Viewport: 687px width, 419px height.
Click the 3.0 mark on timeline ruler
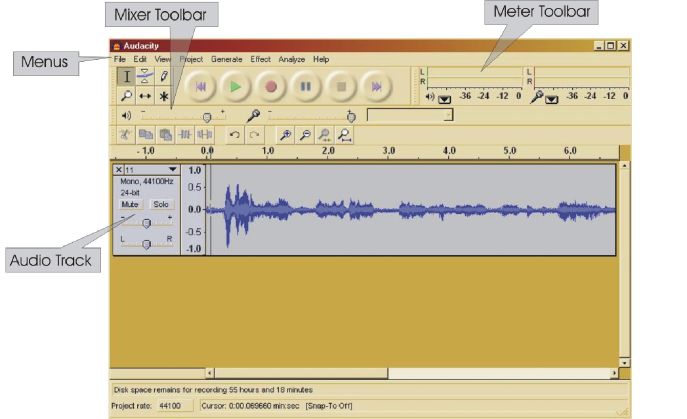click(x=389, y=151)
